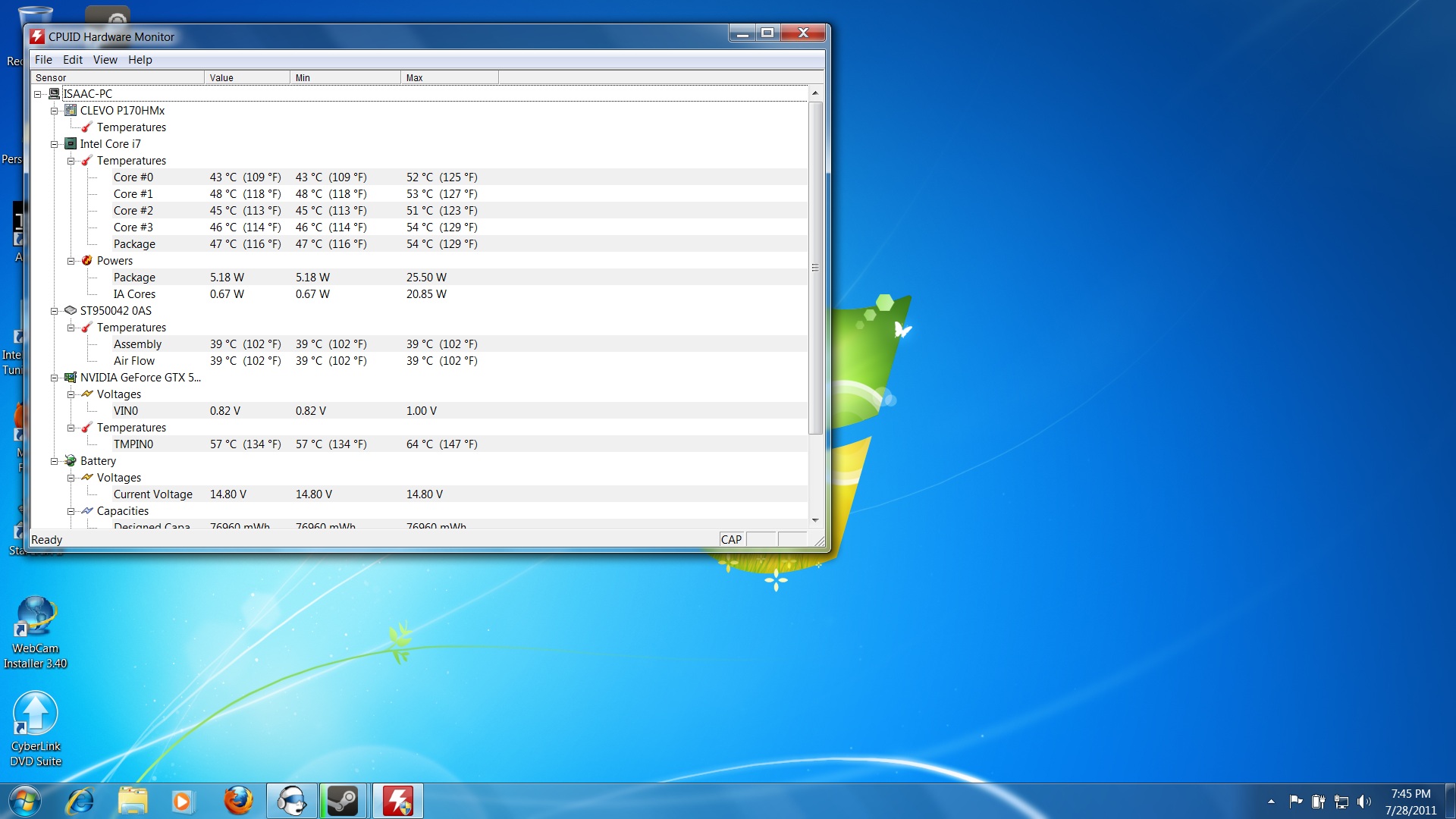1456x819 pixels.
Task: Collapse the Powers group
Action: pyautogui.click(x=71, y=261)
